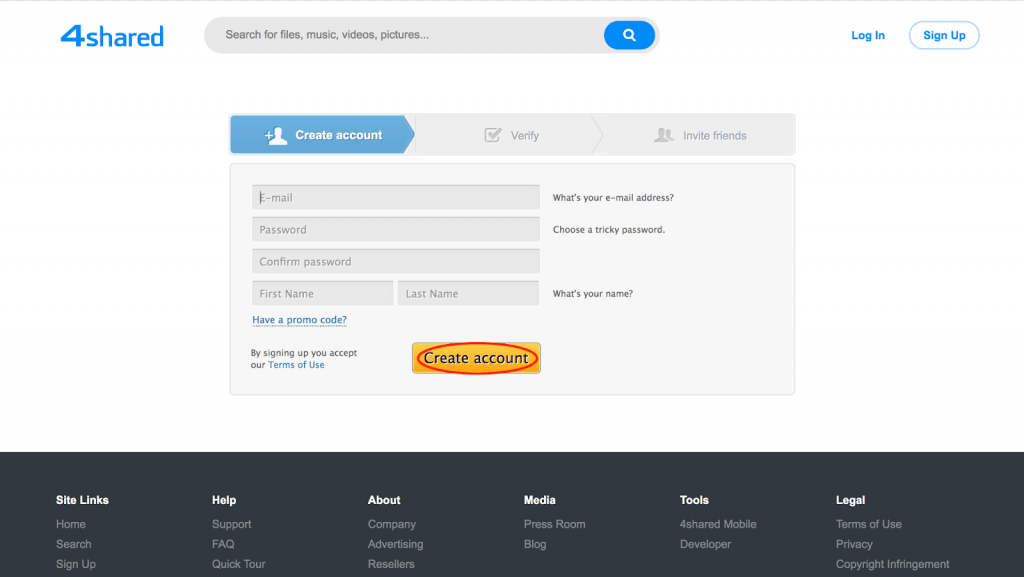This screenshot has height=577, width=1024.
Task: Click the 4shared logo
Action: (x=112, y=36)
